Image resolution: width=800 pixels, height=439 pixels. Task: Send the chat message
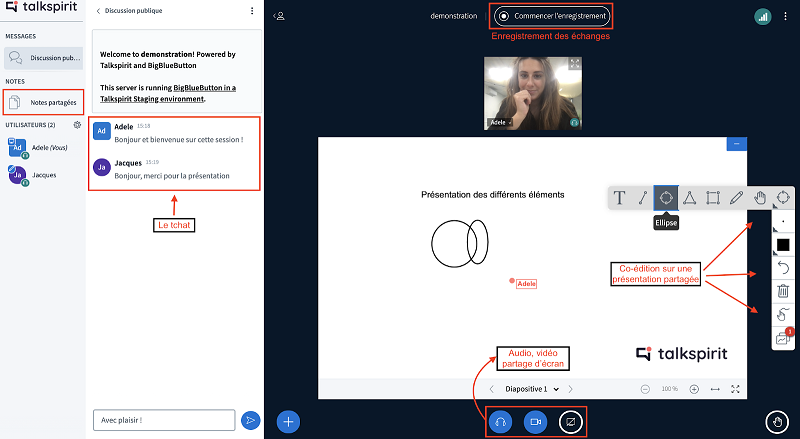pos(251,421)
